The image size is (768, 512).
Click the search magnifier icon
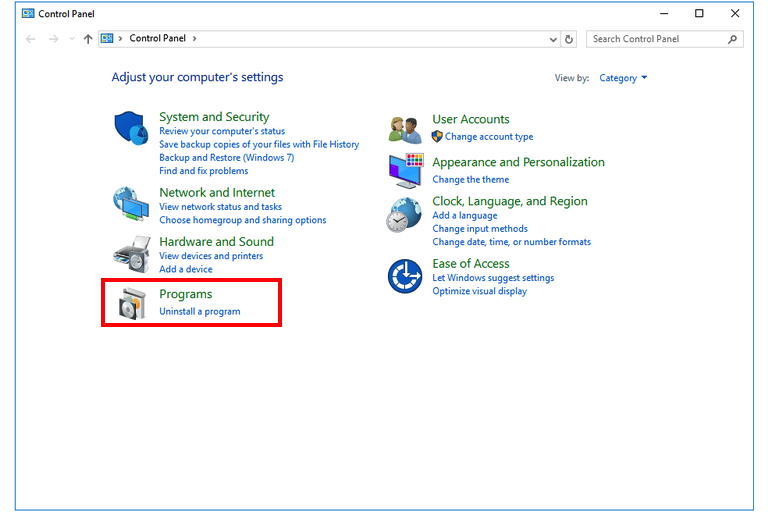click(732, 39)
